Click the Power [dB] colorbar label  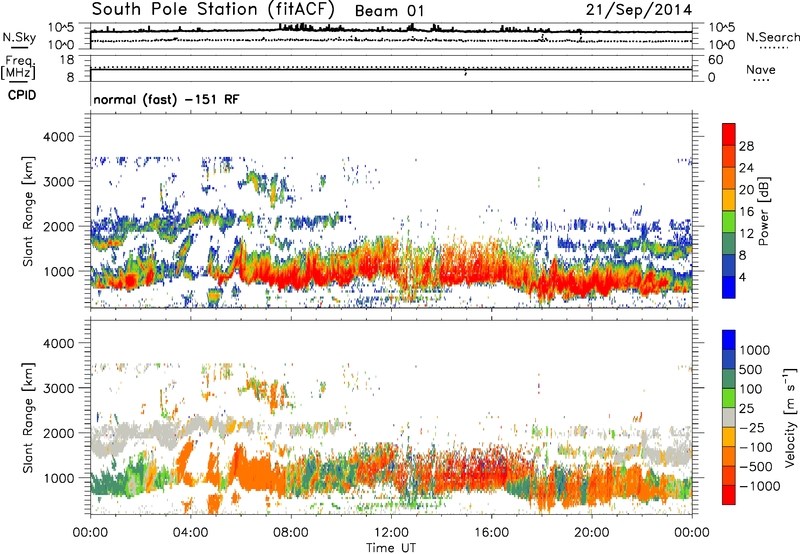pyautogui.click(x=764, y=211)
